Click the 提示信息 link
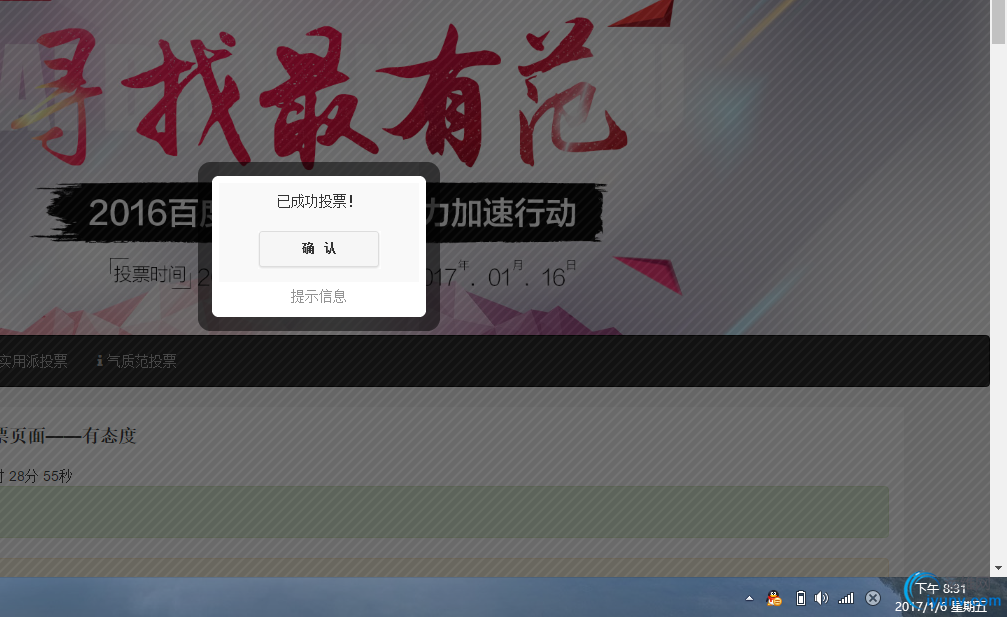Image resolution: width=1007 pixels, height=617 pixels. tap(318, 296)
